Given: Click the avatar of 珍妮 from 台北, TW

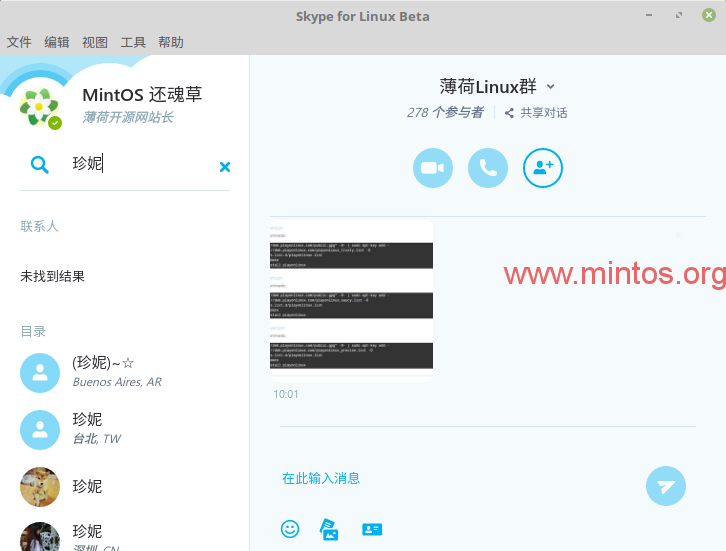Looking at the screenshot, I should click(40, 430).
